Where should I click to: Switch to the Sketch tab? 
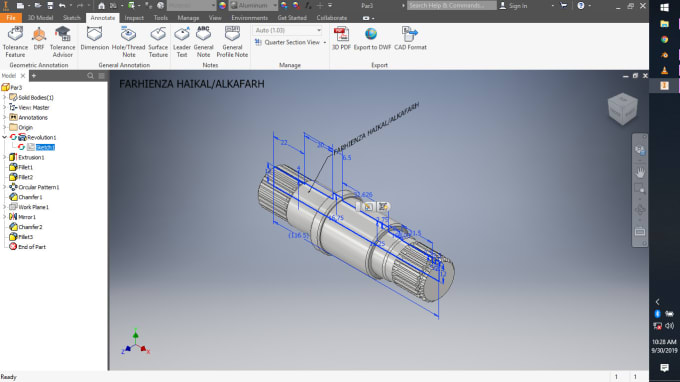tap(72, 18)
